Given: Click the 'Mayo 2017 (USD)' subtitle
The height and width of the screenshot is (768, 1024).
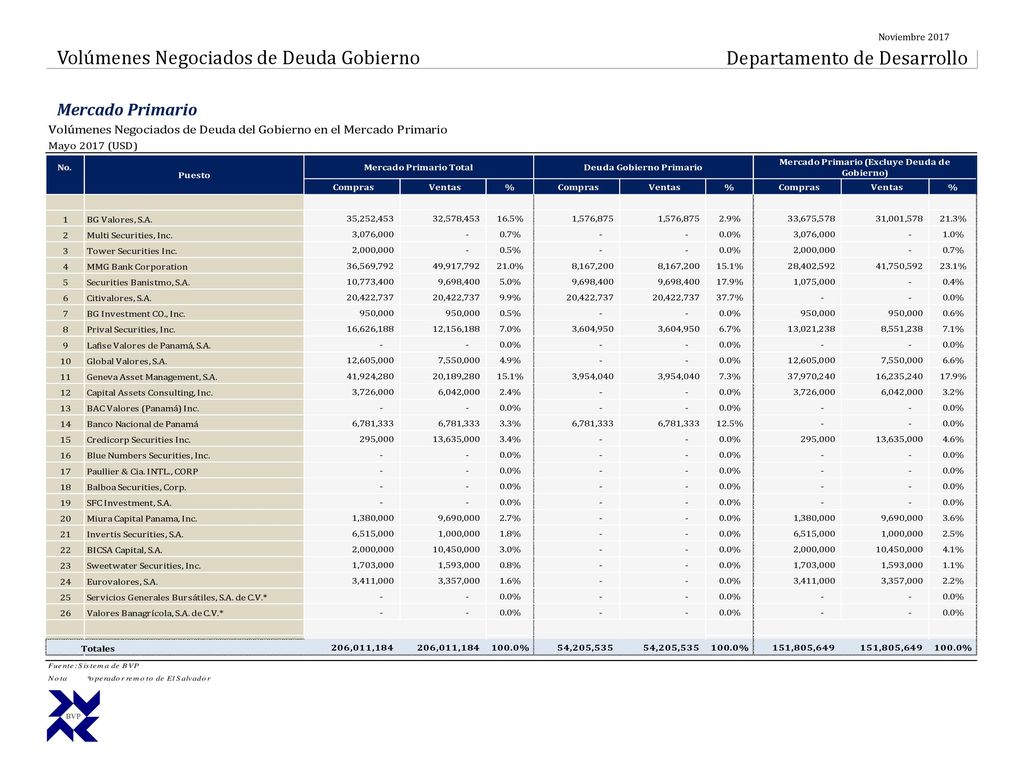Looking at the screenshot, I should [x=93, y=146].
